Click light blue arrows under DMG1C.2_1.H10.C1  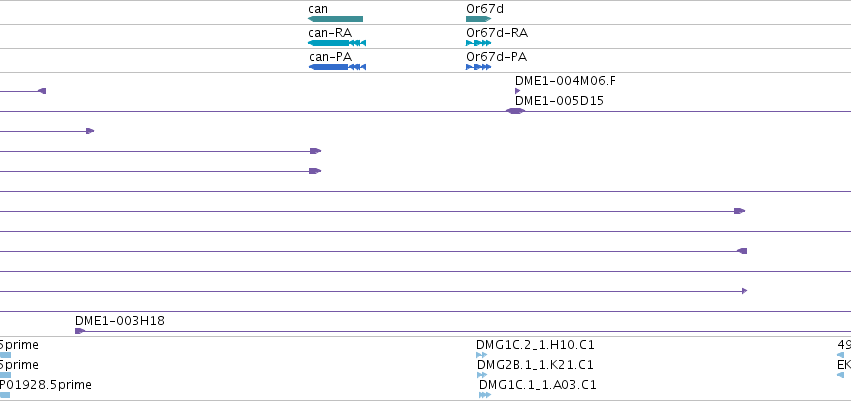click(x=481, y=355)
